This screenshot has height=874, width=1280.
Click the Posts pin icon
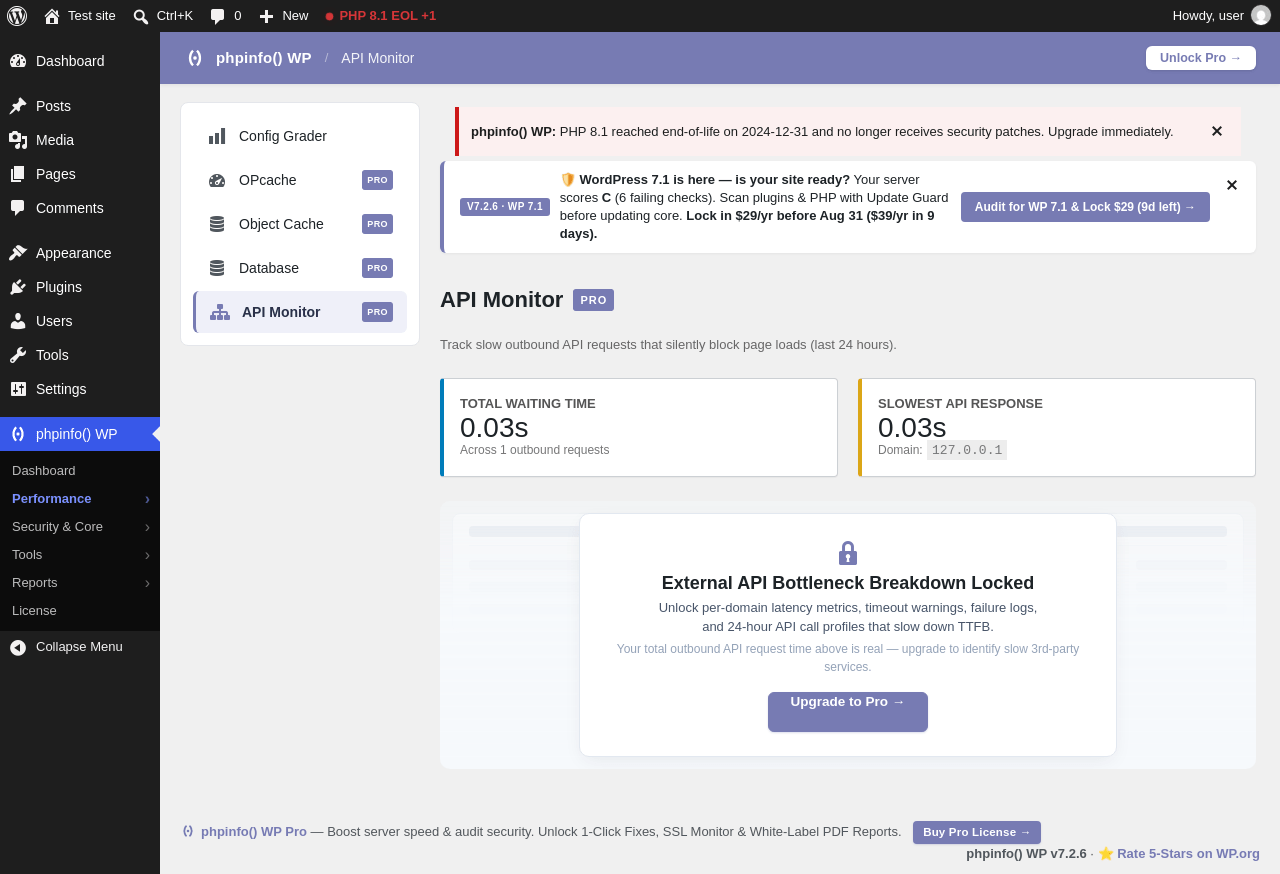18,106
